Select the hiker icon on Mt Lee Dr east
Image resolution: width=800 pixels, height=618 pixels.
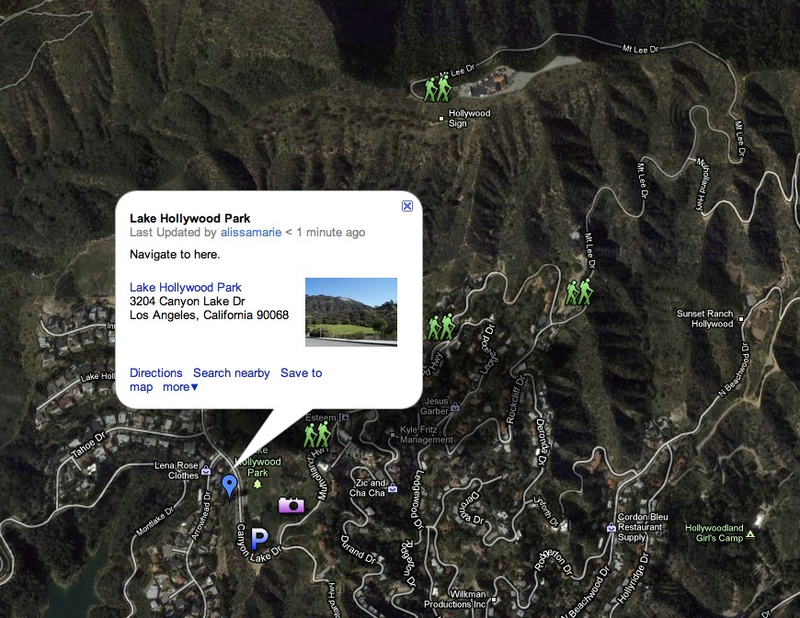point(579,292)
